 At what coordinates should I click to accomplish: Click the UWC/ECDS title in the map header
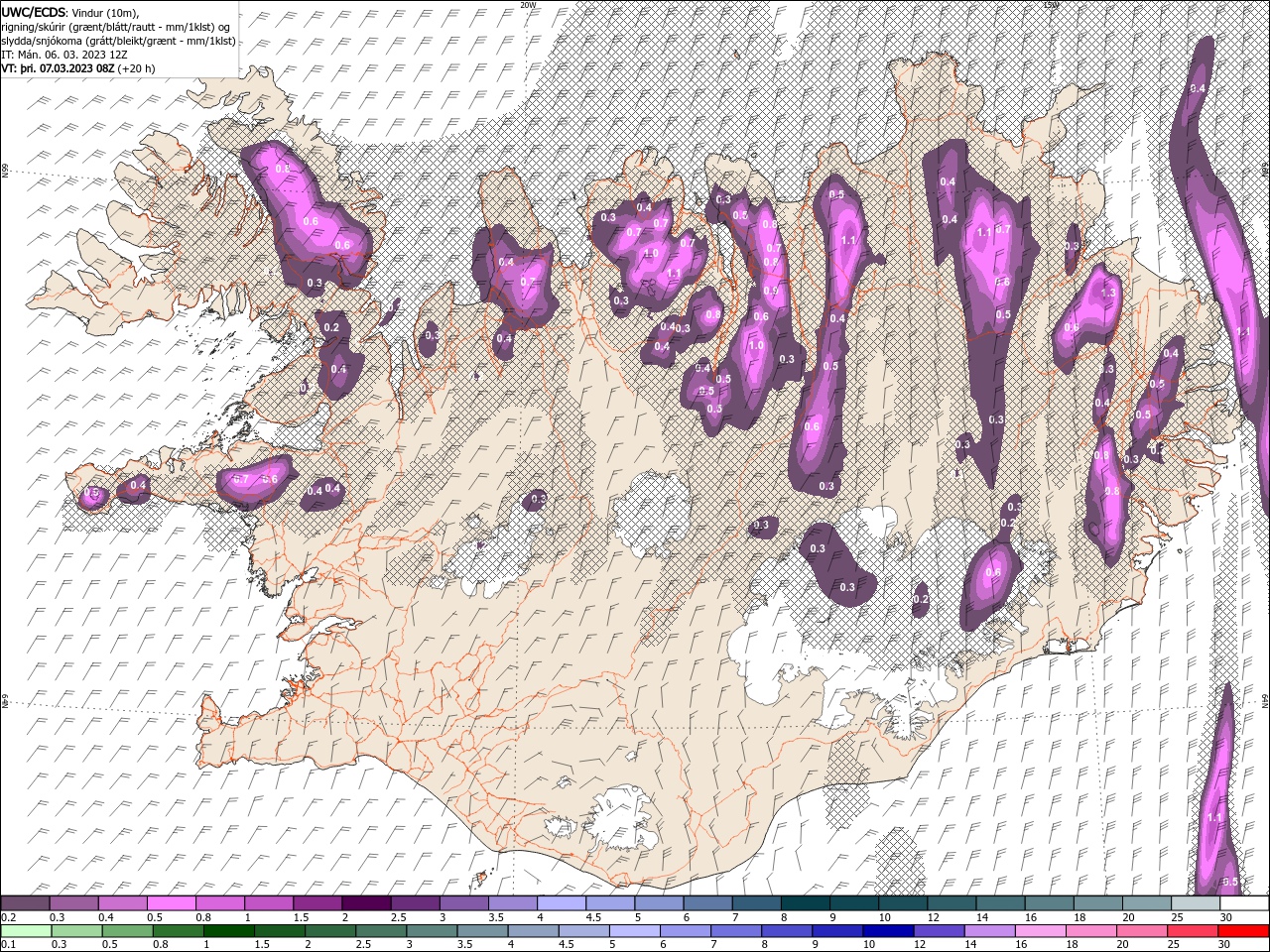click(34, 11)
